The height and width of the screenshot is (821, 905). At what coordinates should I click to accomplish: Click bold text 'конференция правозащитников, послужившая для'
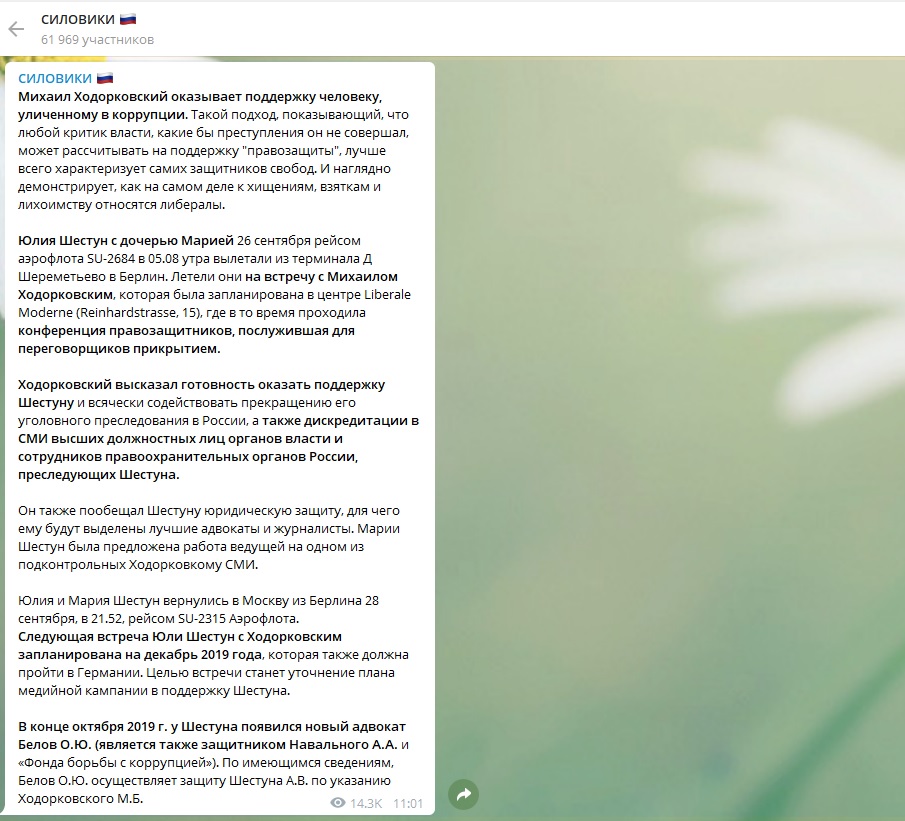(x=186, y=330)
